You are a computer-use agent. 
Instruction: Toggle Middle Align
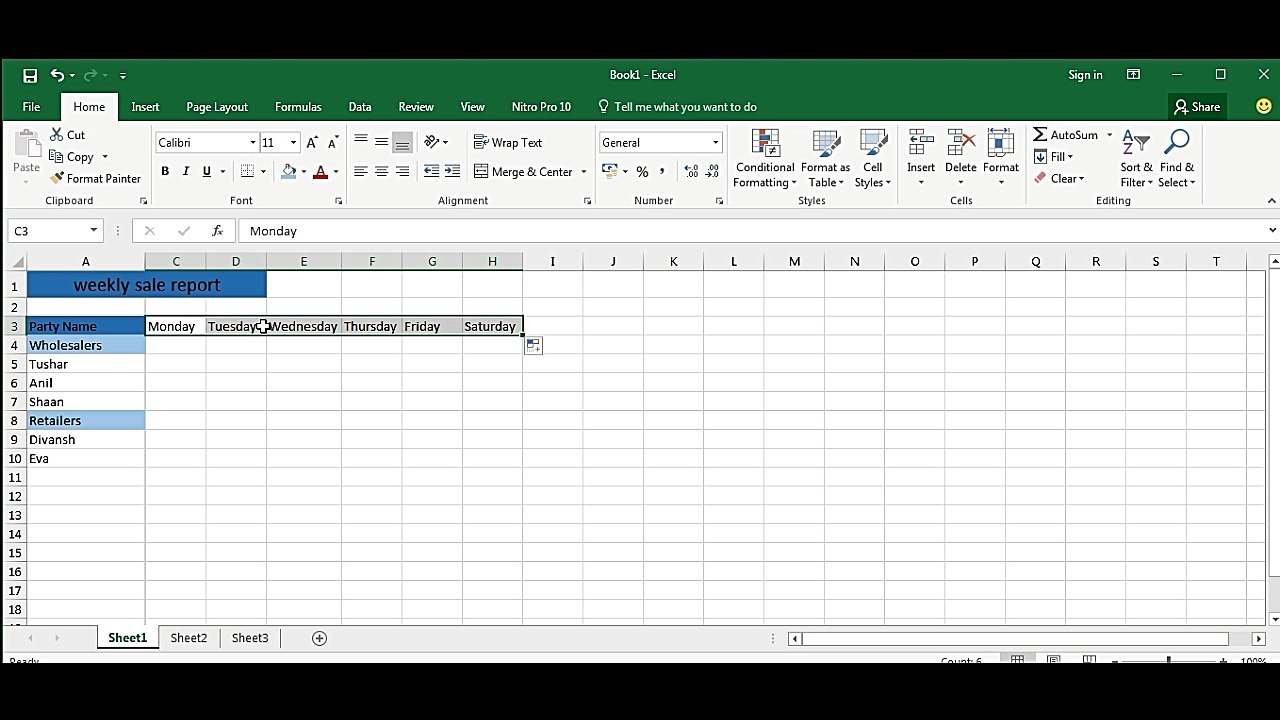coord(382,142)
